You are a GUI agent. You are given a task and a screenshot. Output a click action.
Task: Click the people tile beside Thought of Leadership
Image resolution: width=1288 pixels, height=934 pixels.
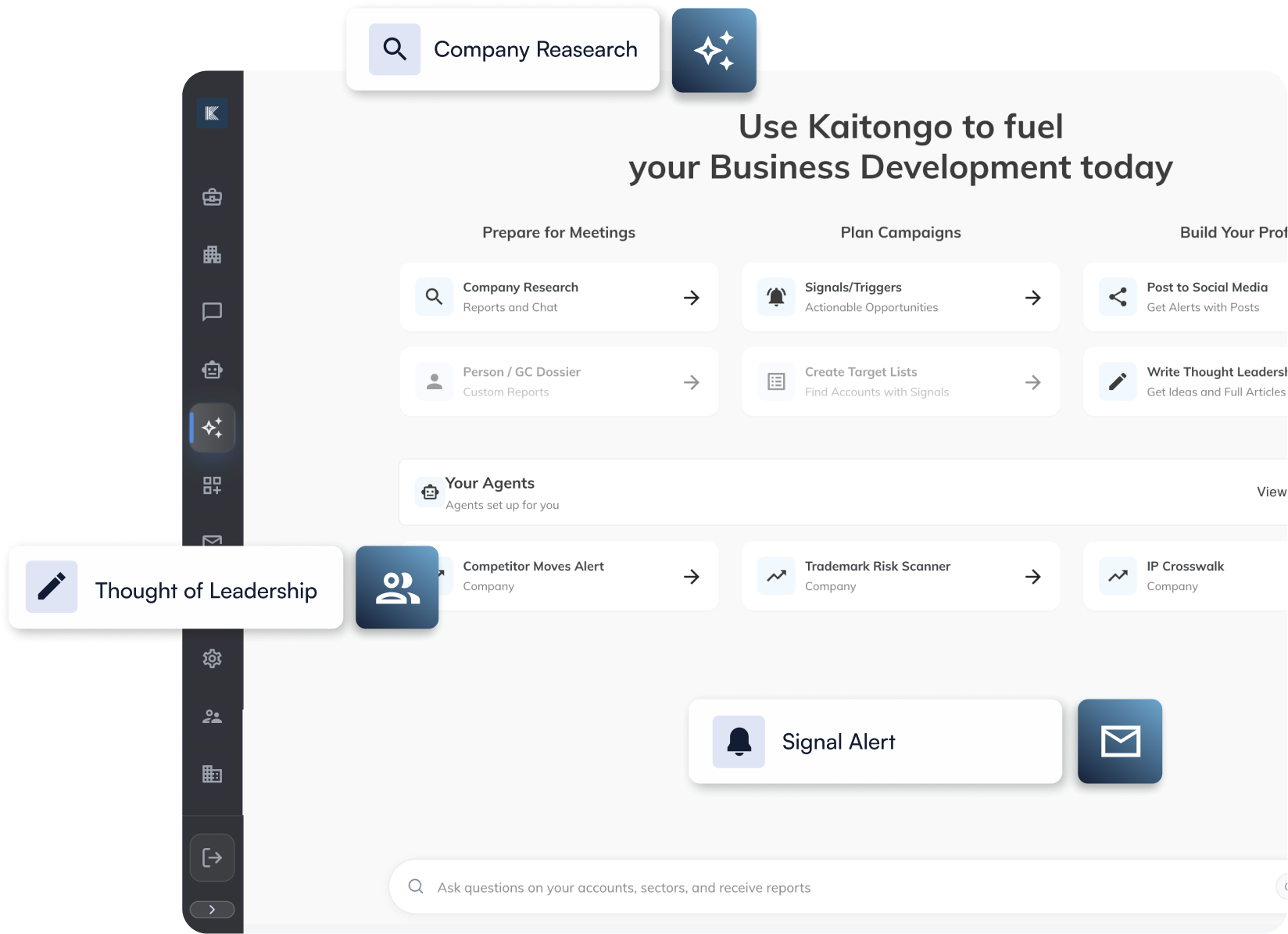[397, 587]
